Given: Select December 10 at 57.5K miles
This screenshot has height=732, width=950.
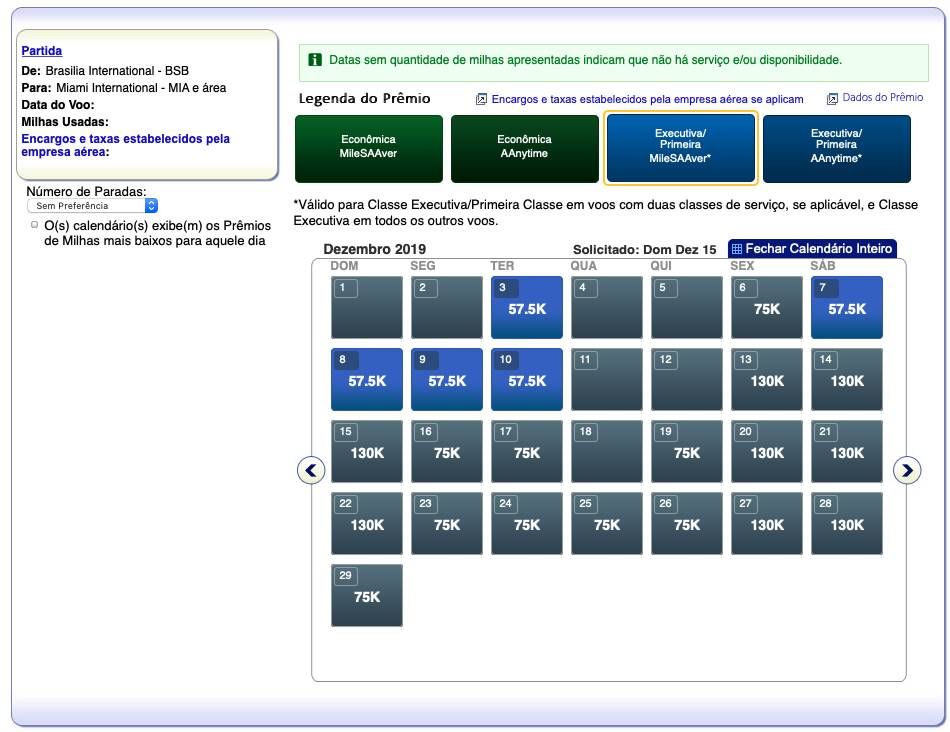Looking at the screenshot, I should click(527, 379).
